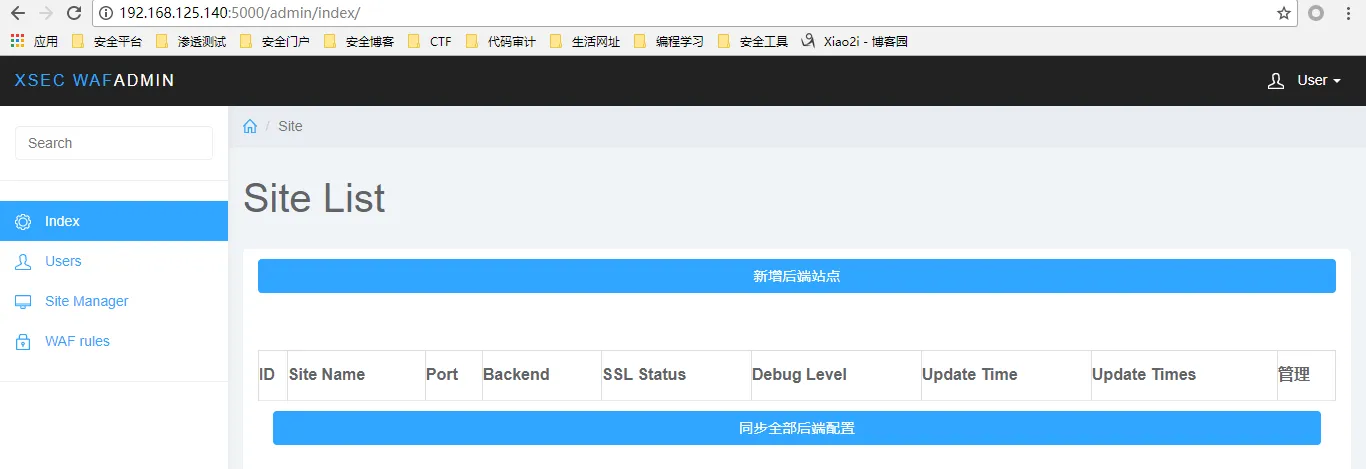Open the Chrome three-dot menu
The width and height of the screenshot is (1366, 469).
coord(1346,13)
